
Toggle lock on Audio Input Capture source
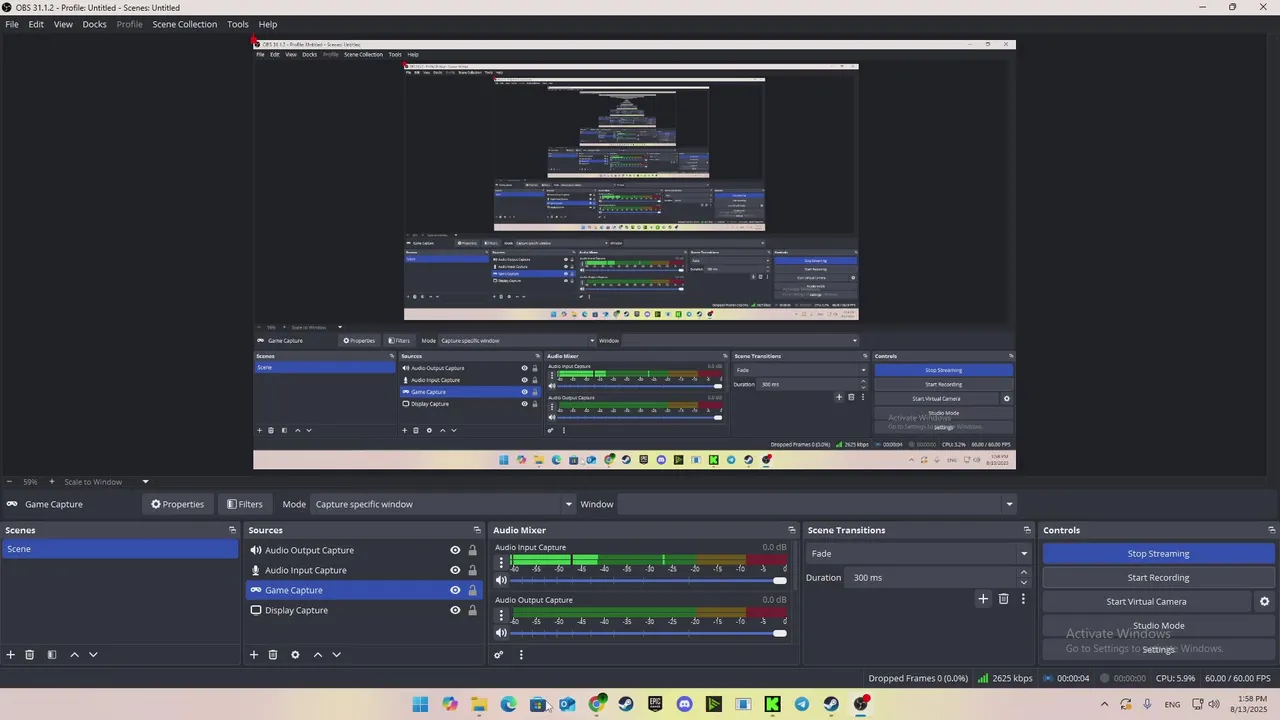click(472, 570)
